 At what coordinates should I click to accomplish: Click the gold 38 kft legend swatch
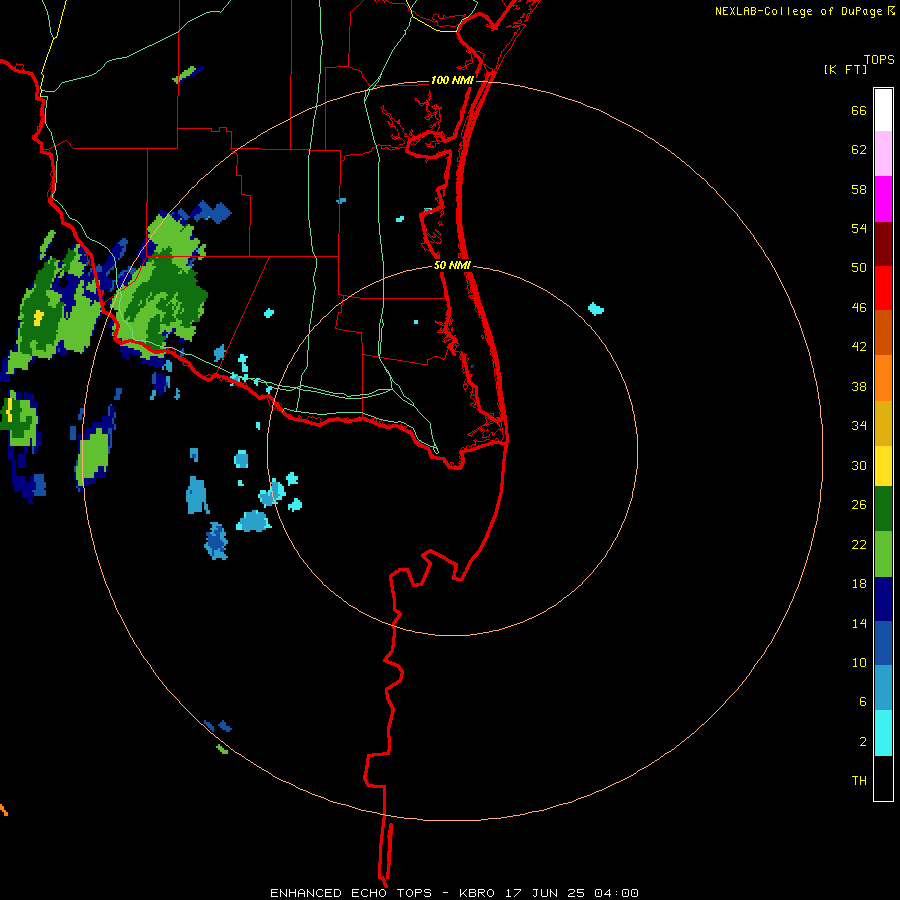[x=883, y=423]
